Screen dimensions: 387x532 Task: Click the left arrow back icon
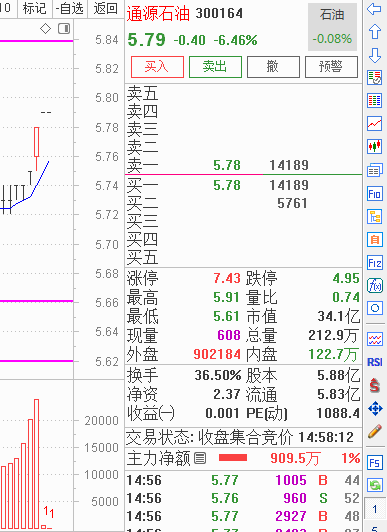coord(374,9)
